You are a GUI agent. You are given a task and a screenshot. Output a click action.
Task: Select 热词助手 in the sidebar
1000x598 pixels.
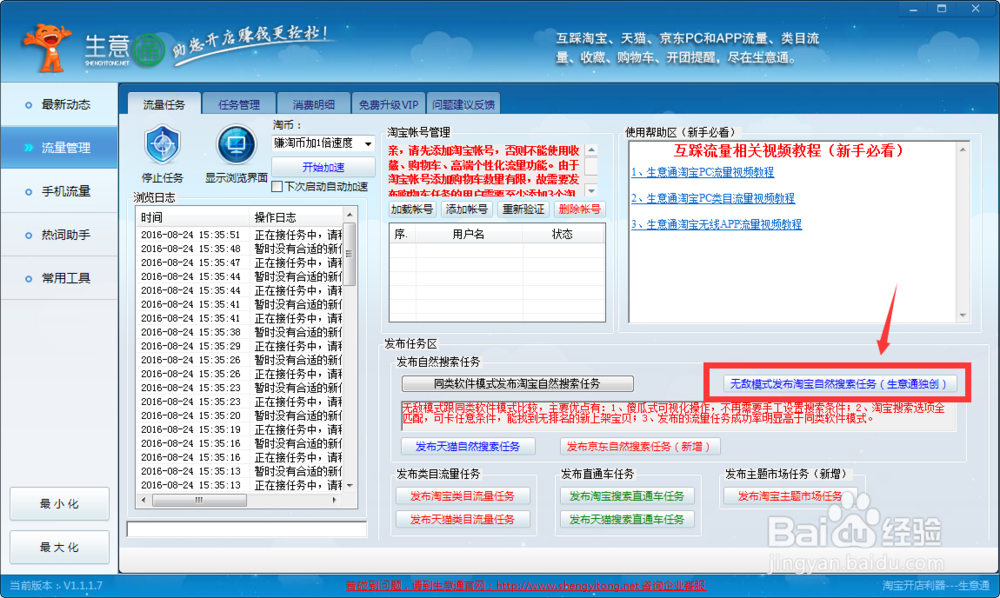pyautogui.click(x=59, y=235)
